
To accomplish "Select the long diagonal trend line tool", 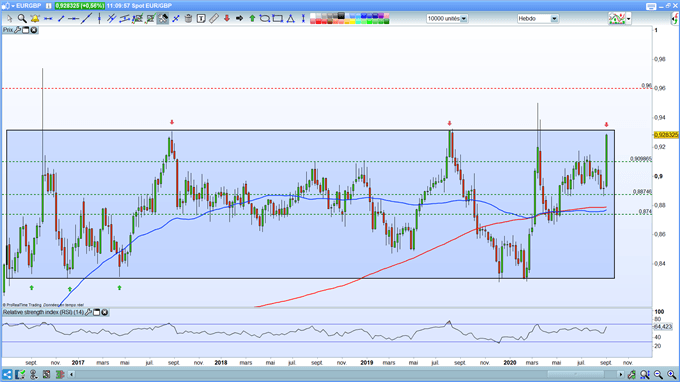I will [87, 19].
